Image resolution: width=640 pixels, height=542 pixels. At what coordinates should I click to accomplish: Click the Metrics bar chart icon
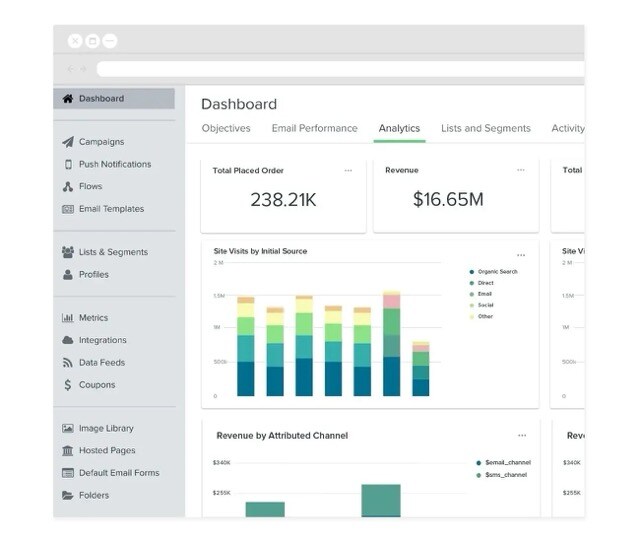pos(68,318)
